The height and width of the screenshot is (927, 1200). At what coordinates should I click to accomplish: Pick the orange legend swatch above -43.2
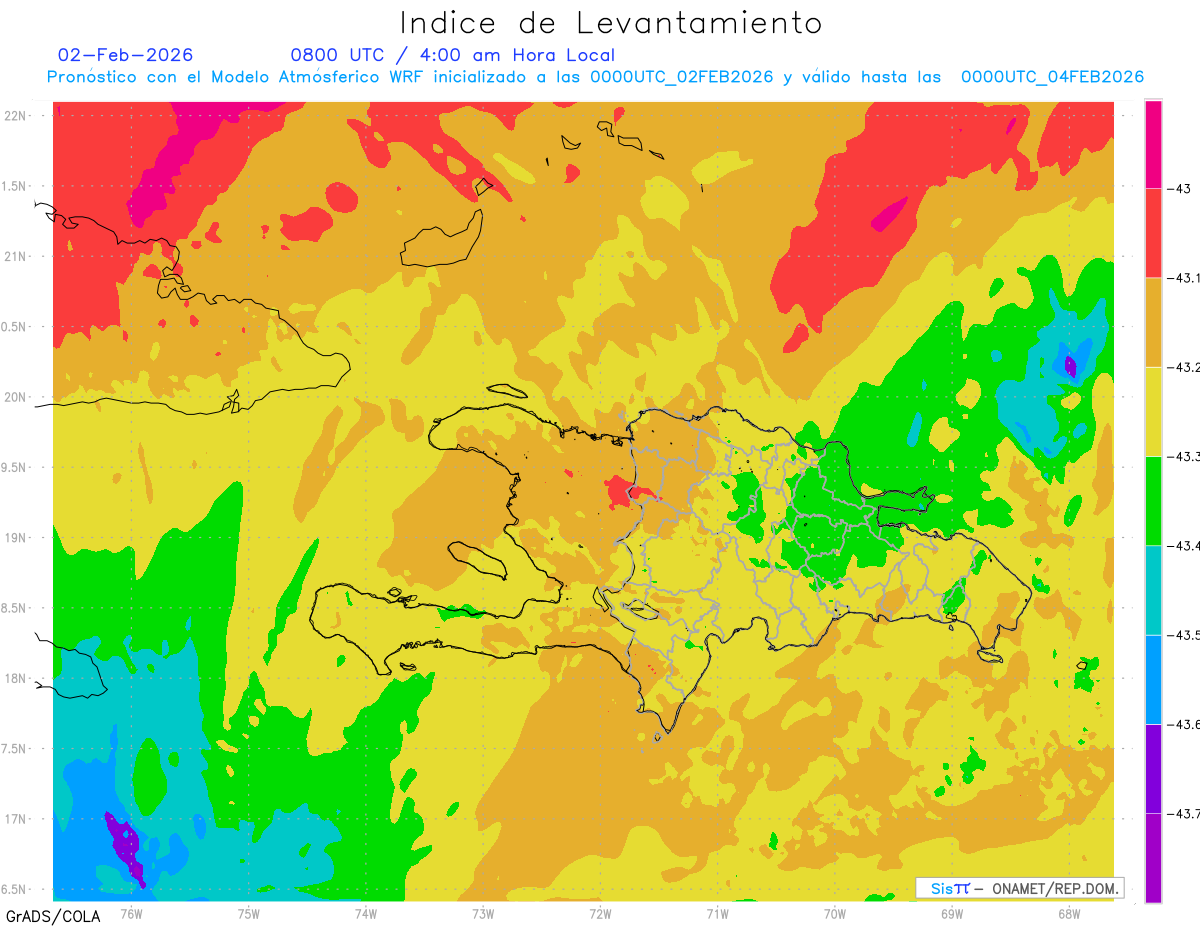(1153, 322)
